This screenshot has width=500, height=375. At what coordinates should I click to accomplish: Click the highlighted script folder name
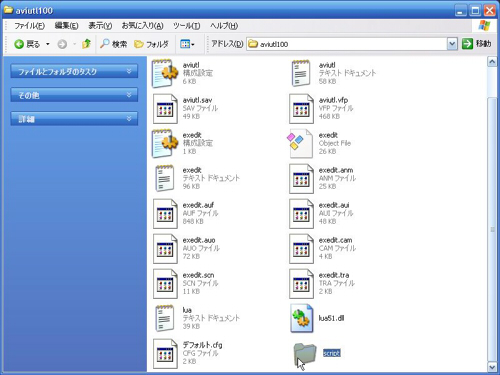tap(332, 353)
